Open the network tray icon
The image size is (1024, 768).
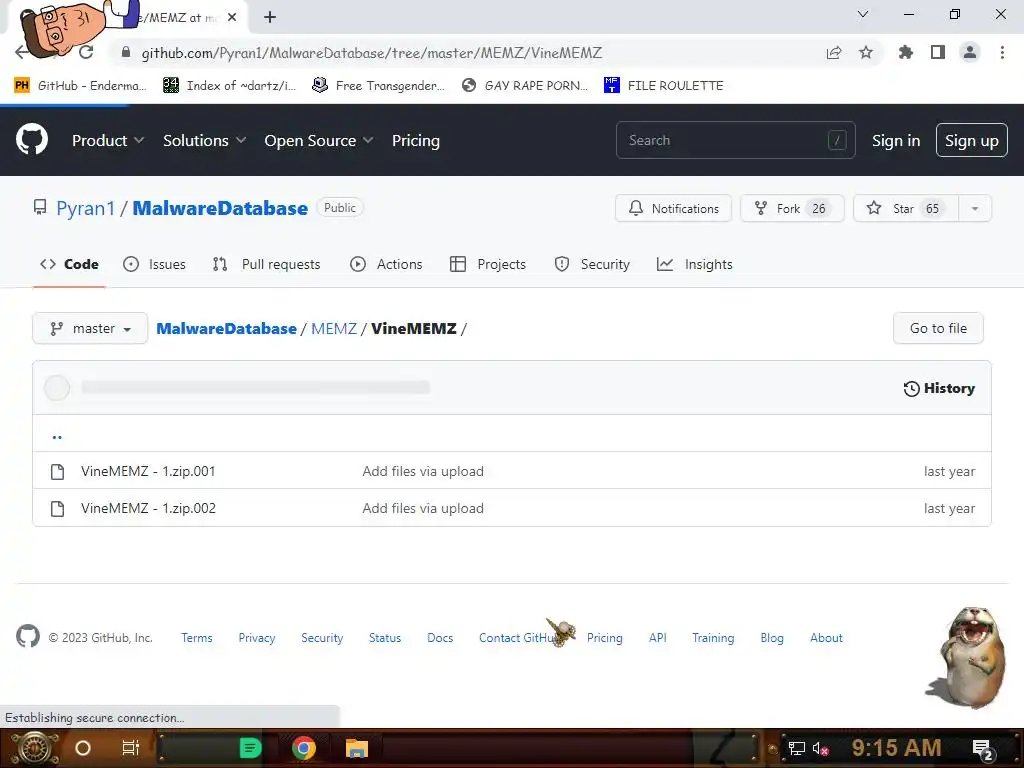click(x=797, y=748)
